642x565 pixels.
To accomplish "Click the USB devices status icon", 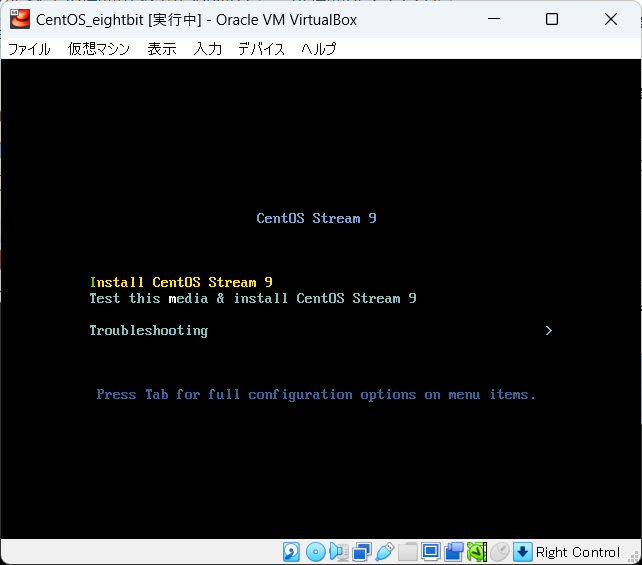I will coord(384,552).
